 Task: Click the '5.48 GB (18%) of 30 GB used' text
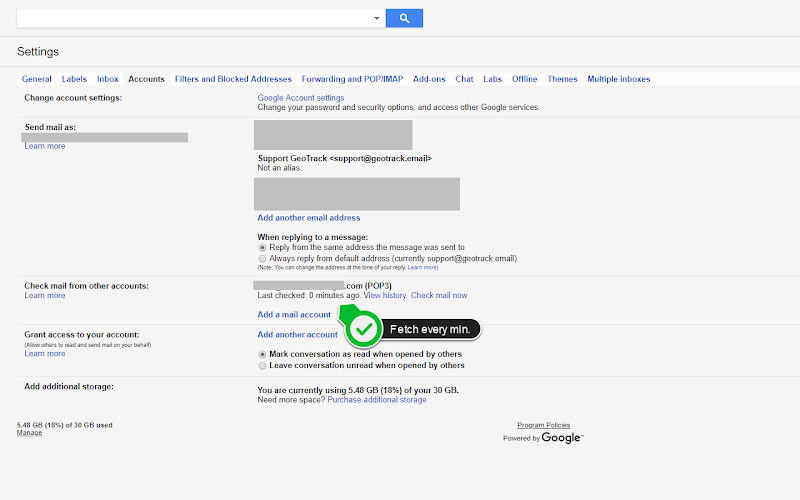coord(64,425)
